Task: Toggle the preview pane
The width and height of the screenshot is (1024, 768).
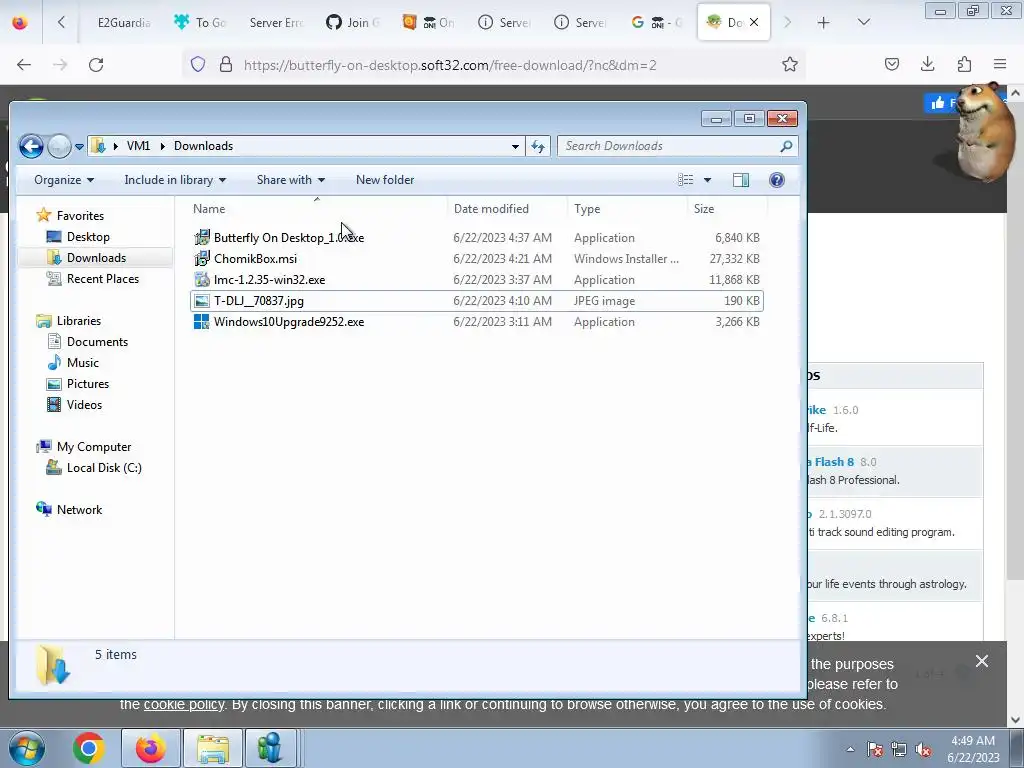Action: coord(741,180)
